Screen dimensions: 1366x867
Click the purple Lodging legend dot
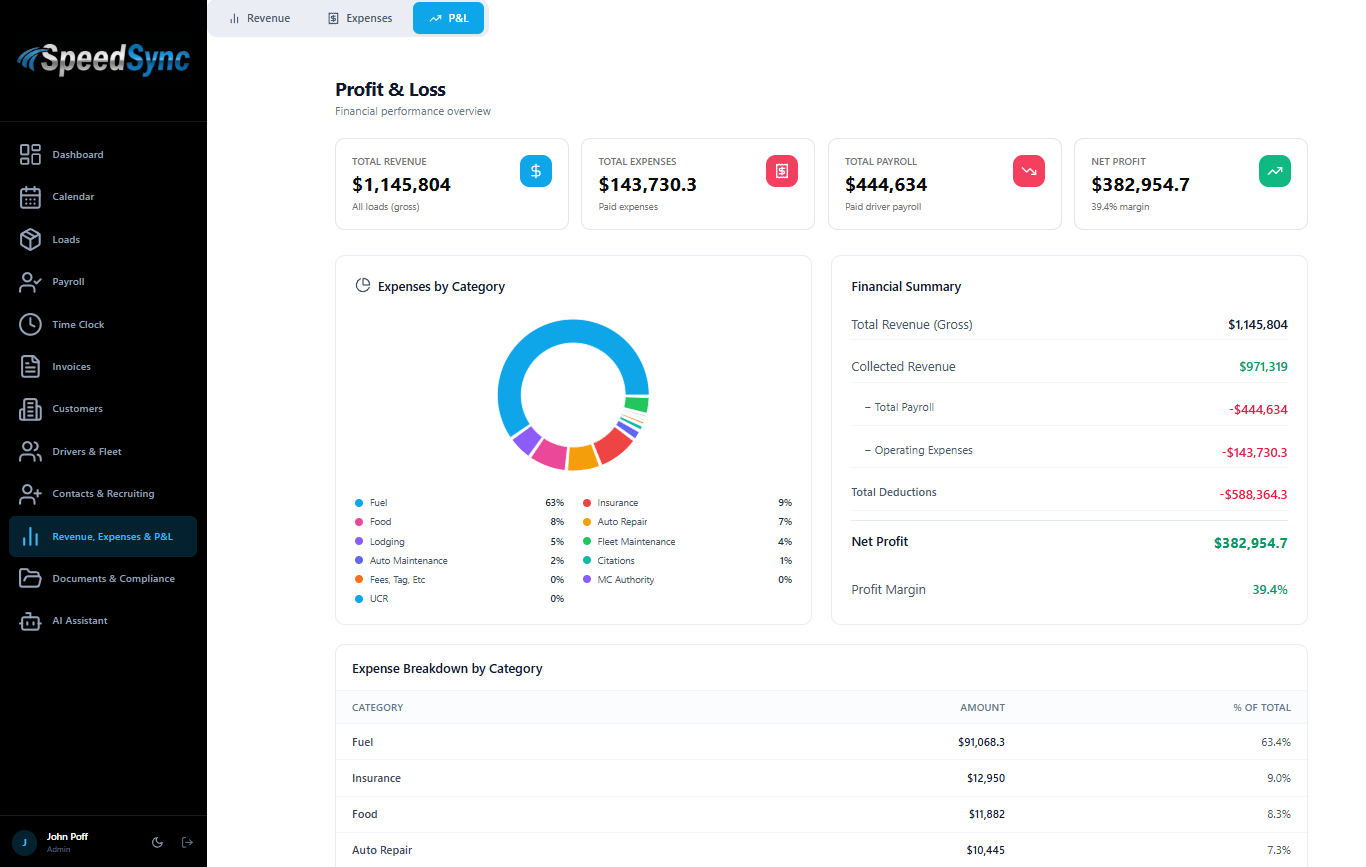tap(359, 541)
